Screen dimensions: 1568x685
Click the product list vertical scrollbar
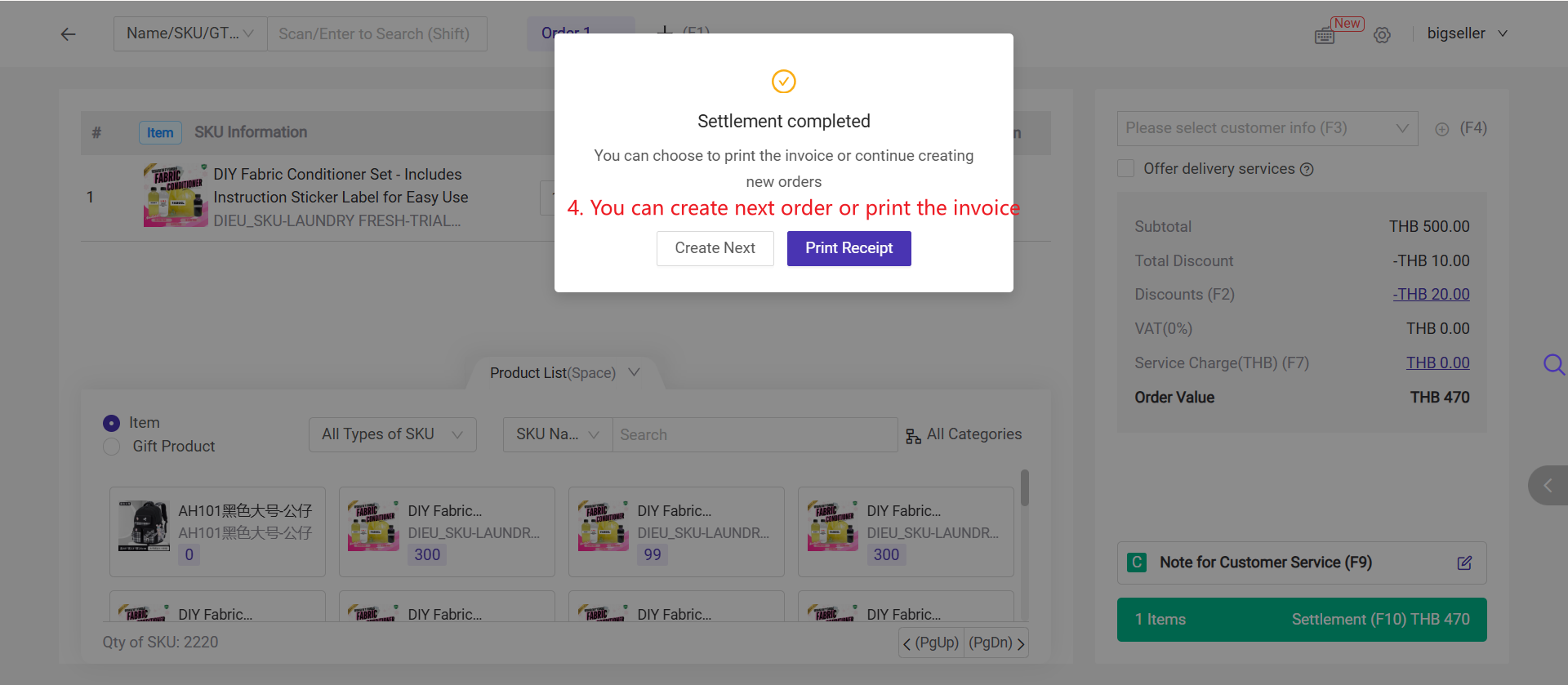point(1024,488)
